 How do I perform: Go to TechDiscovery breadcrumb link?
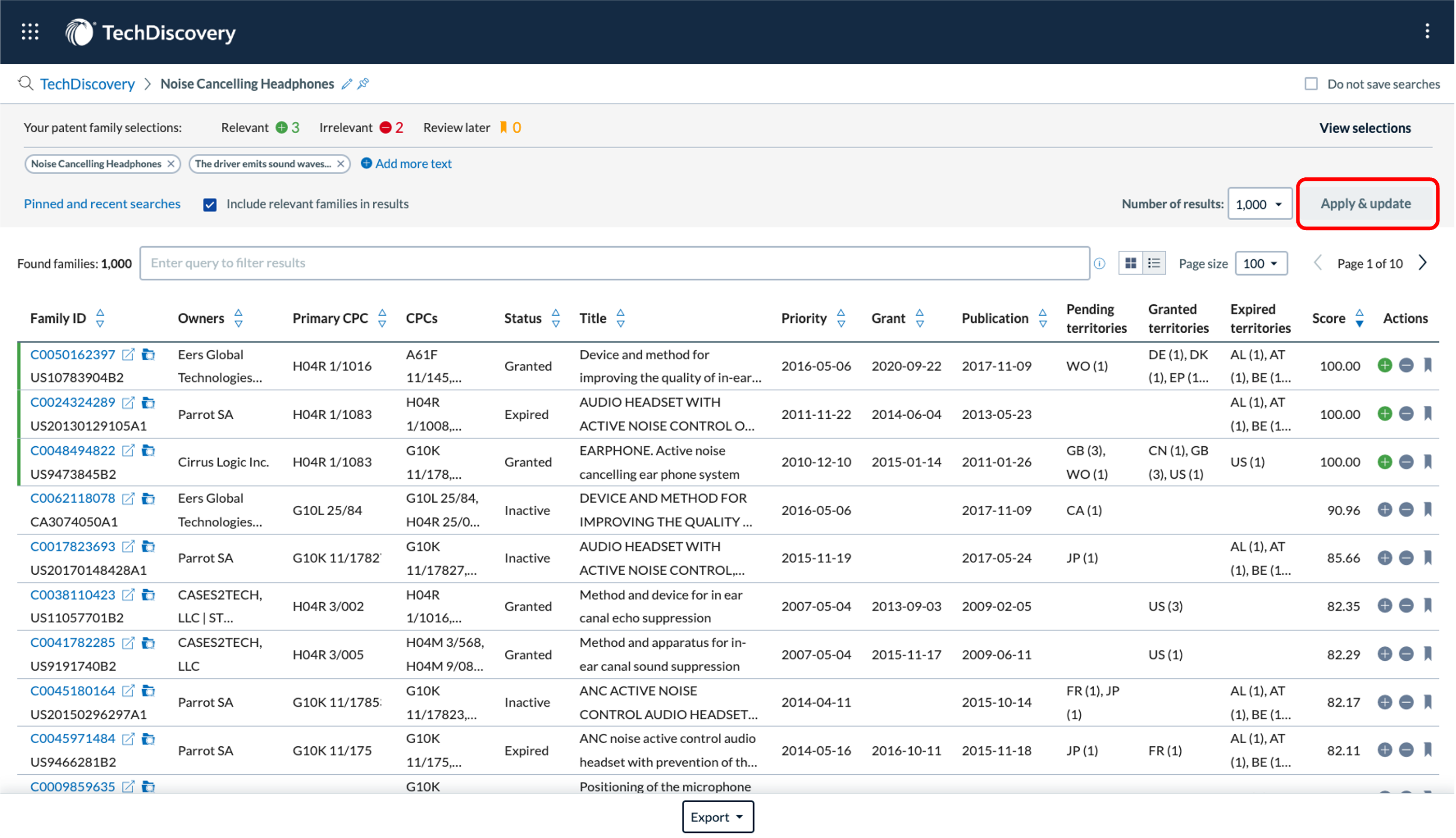point(88,84)
